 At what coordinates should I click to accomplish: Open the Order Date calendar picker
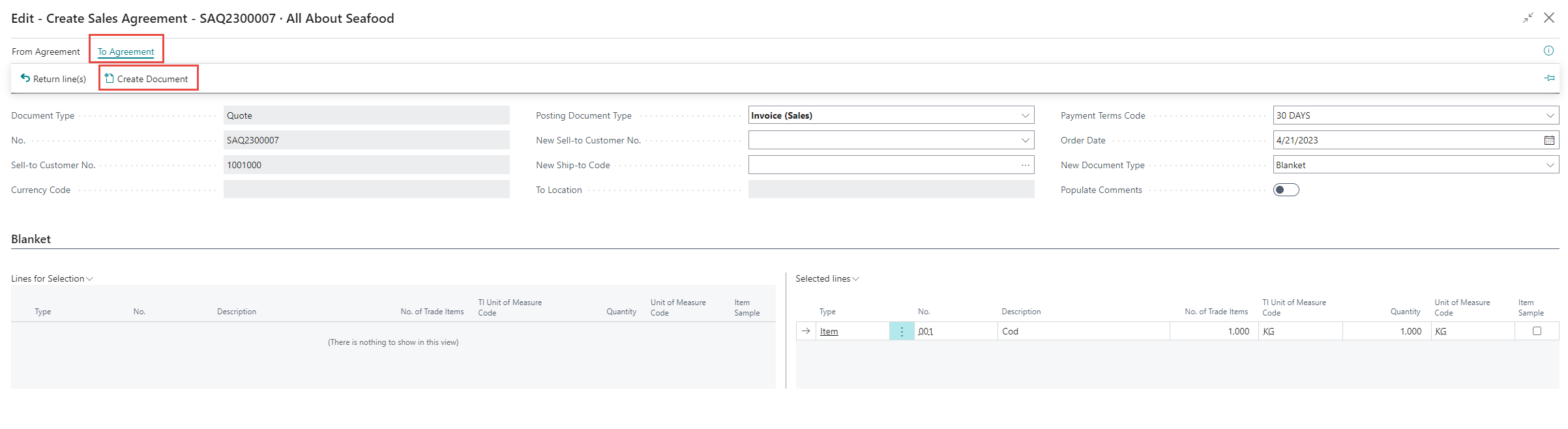(1549, 140)
